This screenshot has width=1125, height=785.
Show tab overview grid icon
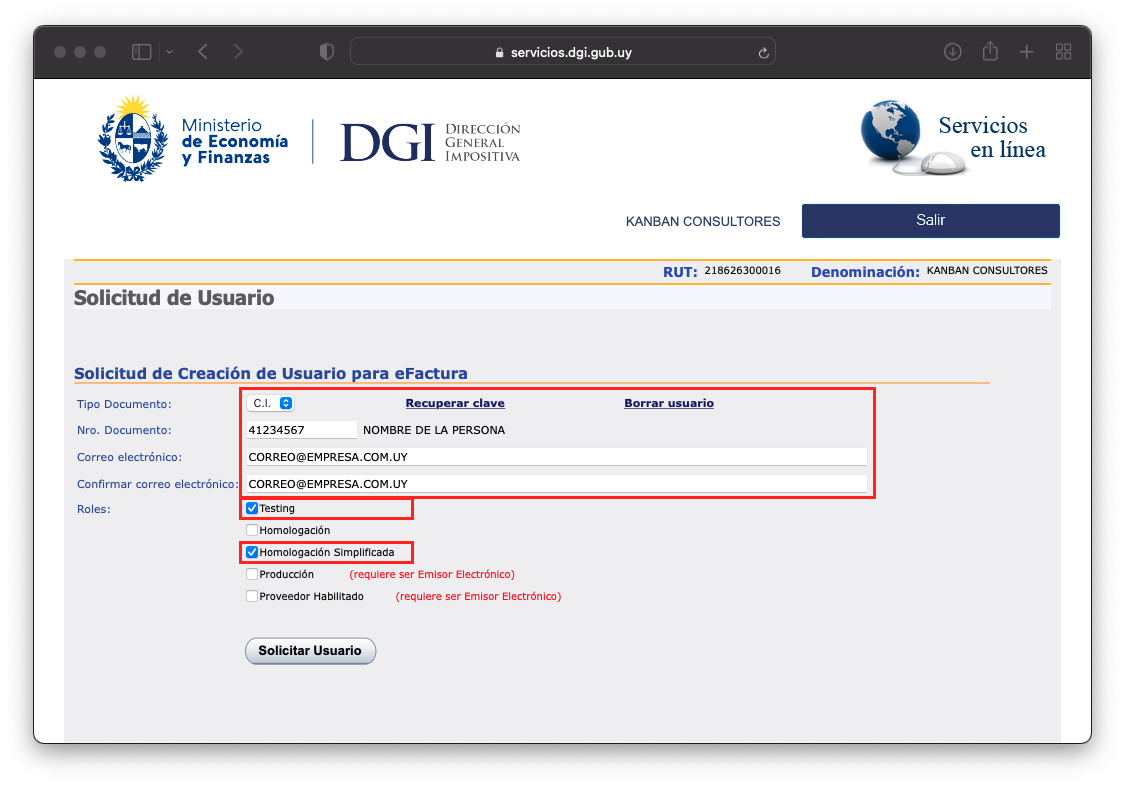pyautogui.click(x=1063, y=51)
